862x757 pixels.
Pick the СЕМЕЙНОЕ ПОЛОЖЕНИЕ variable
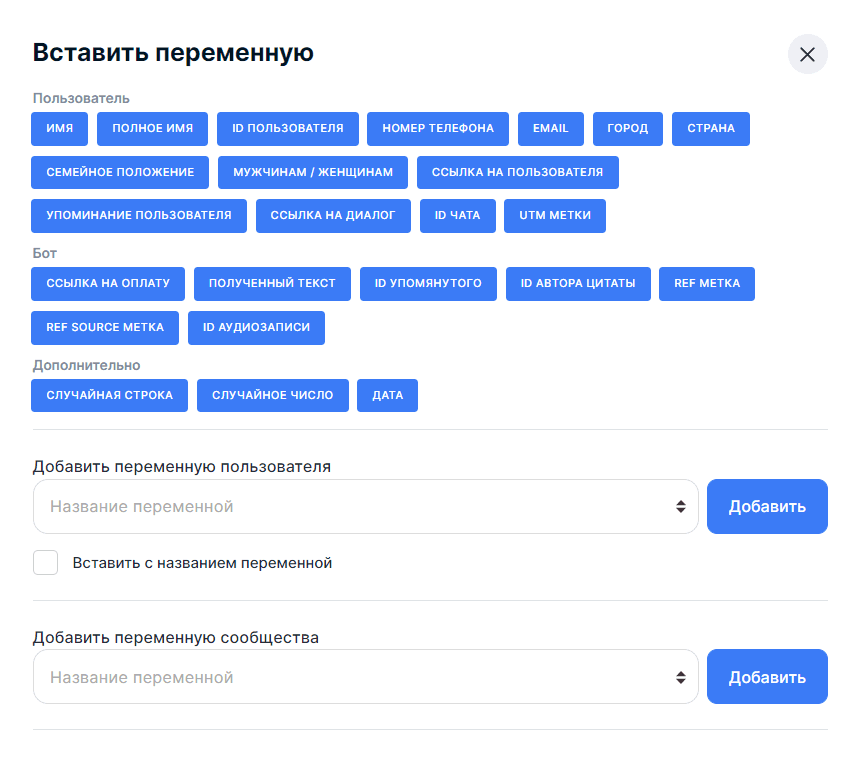click(120, 172)
